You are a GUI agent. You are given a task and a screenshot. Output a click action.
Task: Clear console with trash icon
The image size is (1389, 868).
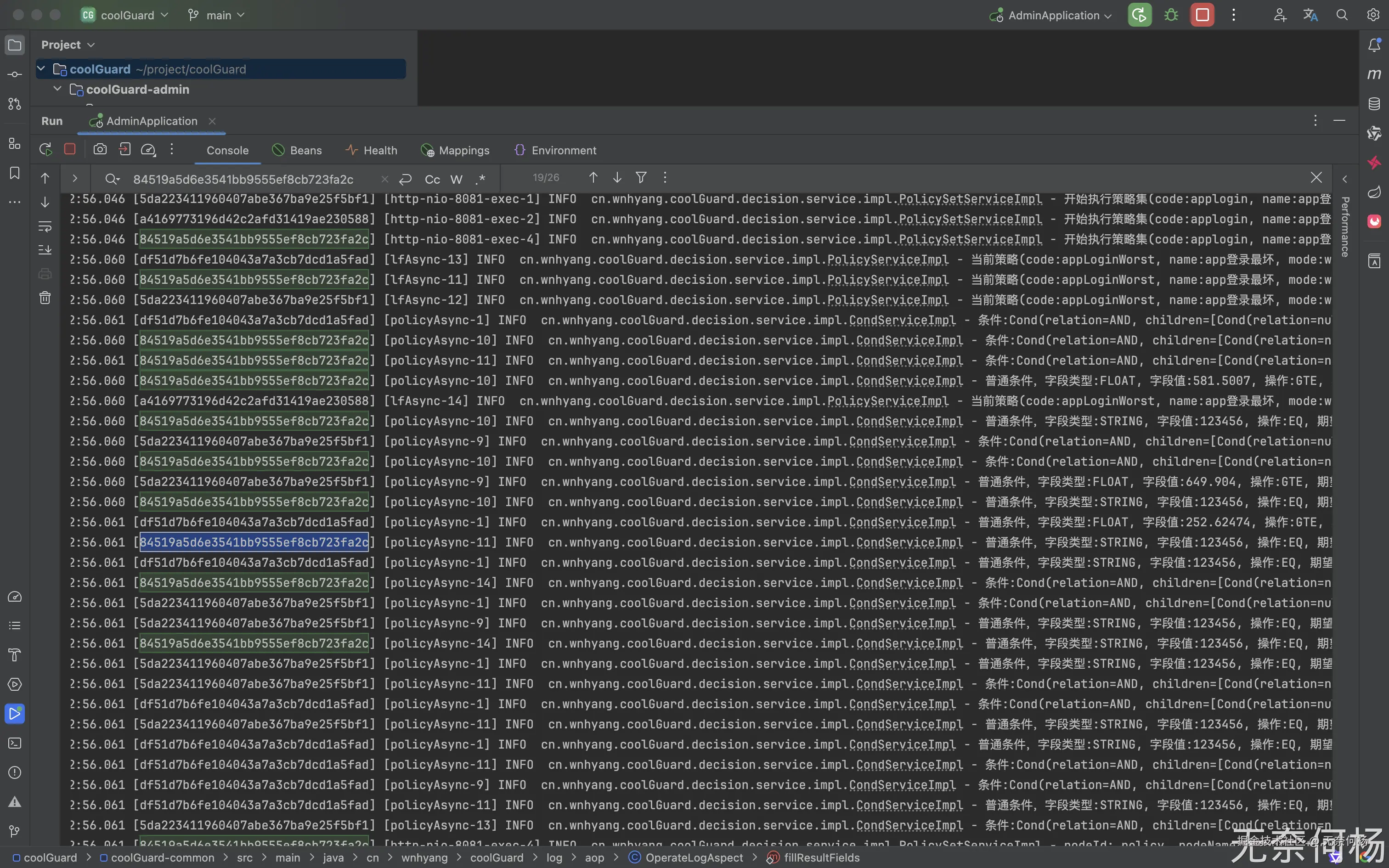point(45,298)
